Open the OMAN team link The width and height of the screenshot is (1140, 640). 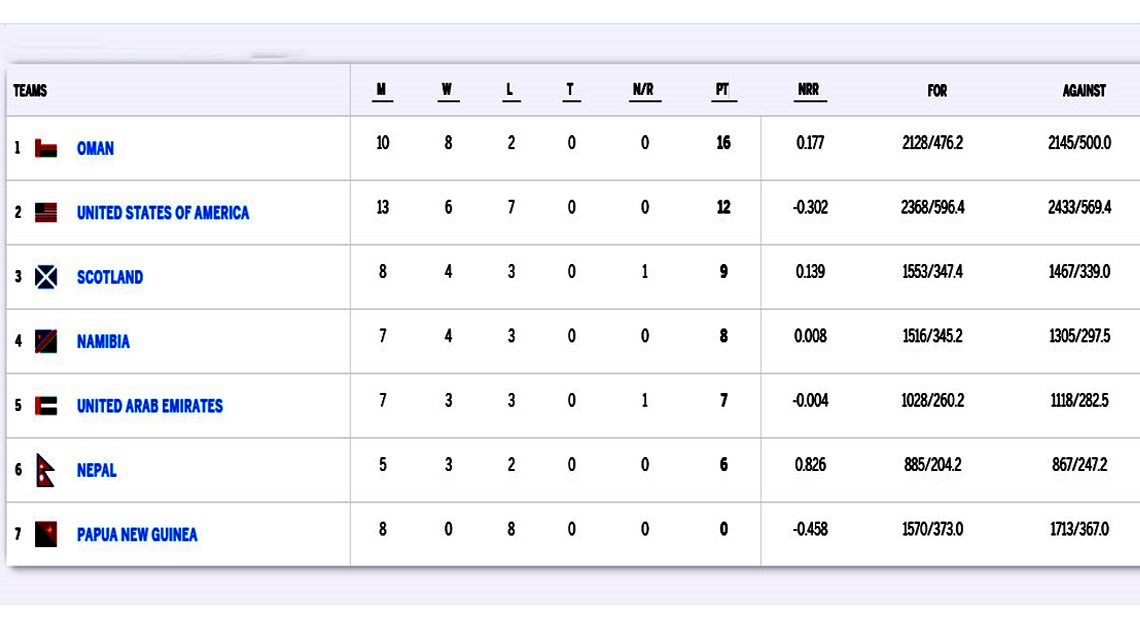pos(95,148)
